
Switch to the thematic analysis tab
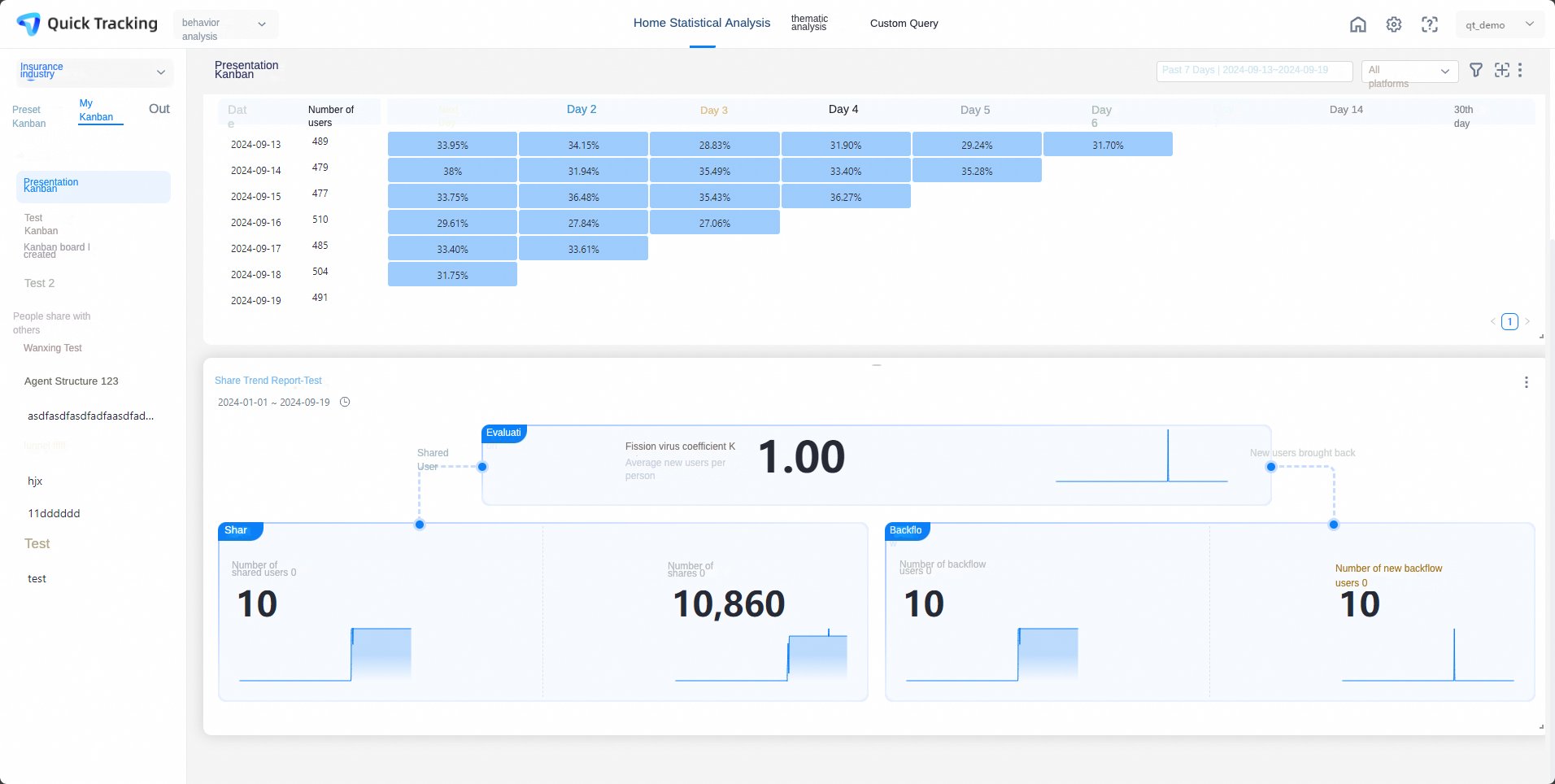[x=809, y=23]
